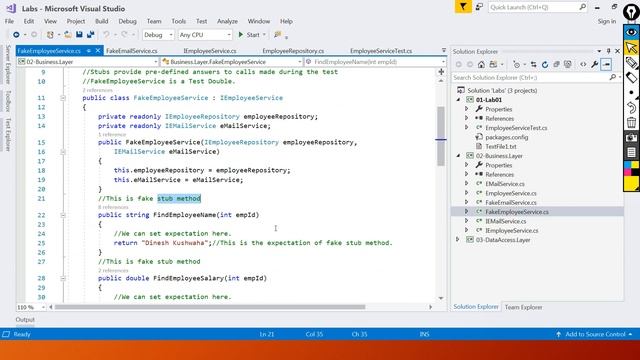The height and width of the screenshot is (360, 640).
Task: Click the Open File toolbar icon
Action: 68,35
